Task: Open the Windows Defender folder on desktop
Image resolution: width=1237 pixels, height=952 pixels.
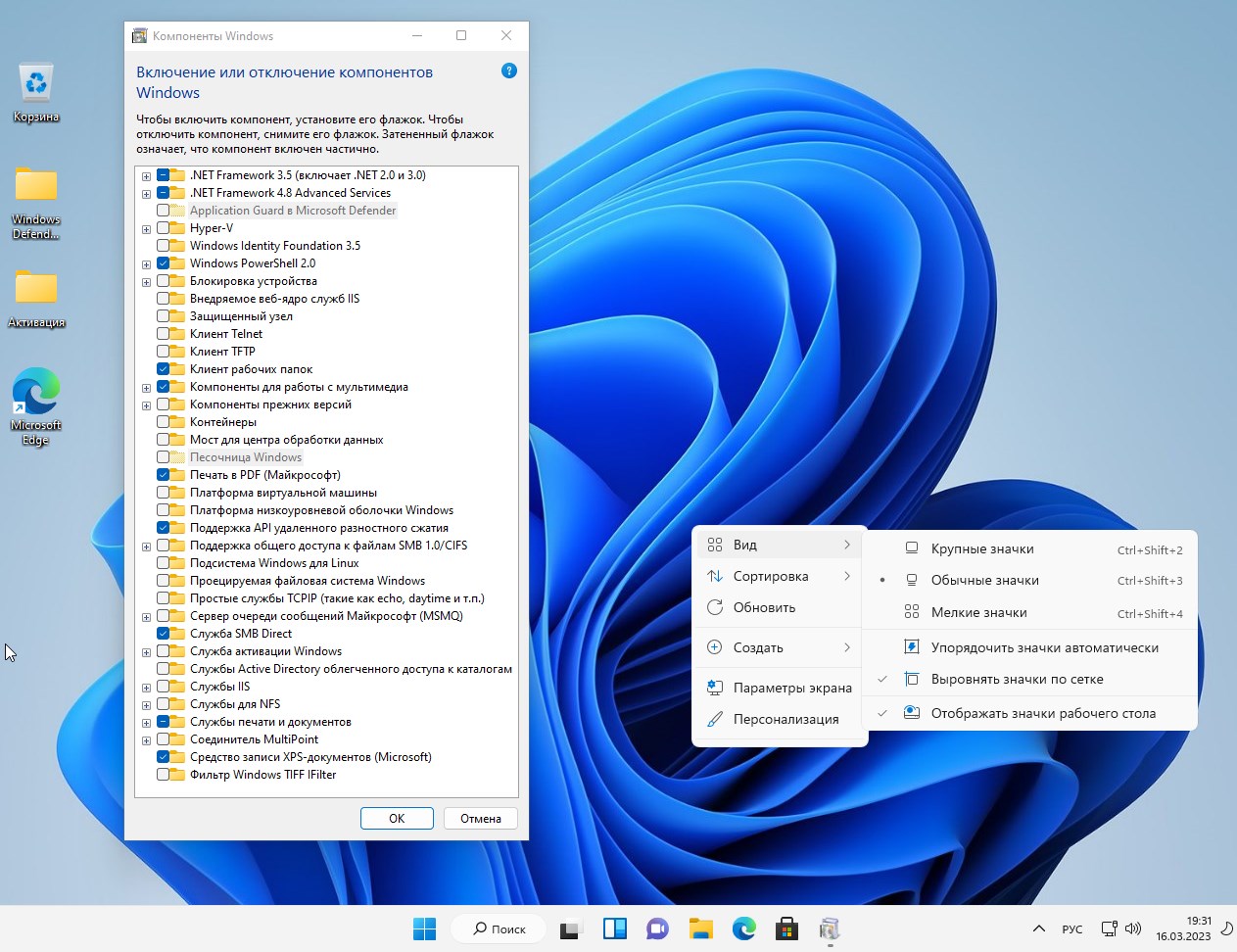Action: pos(36,186)
